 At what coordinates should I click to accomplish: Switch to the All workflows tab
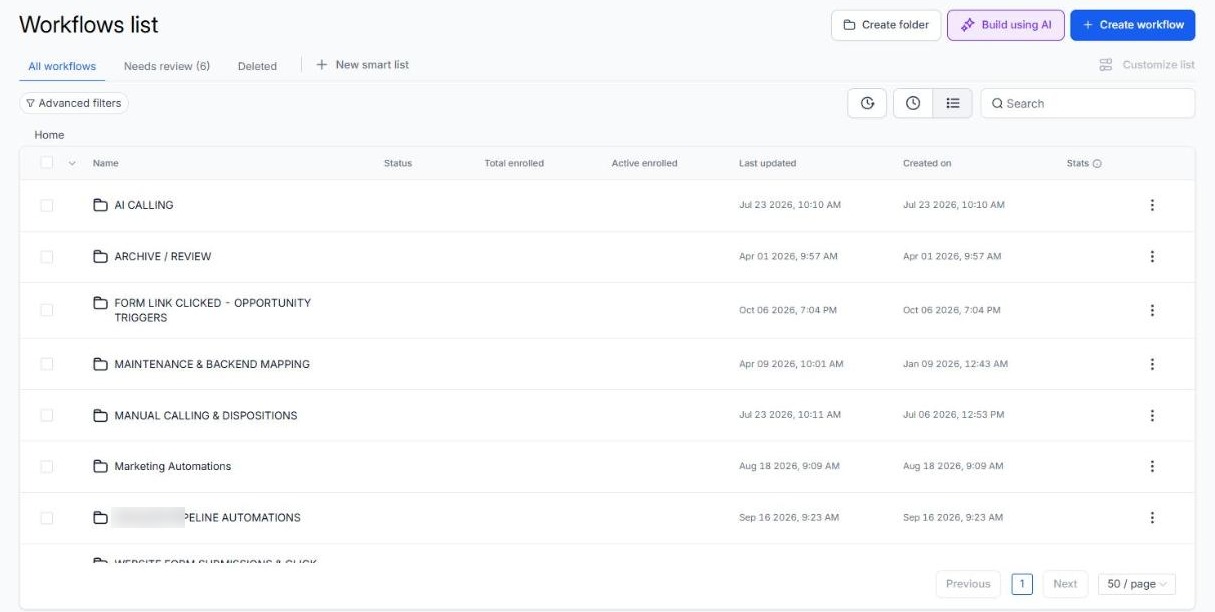click(62, 66)
